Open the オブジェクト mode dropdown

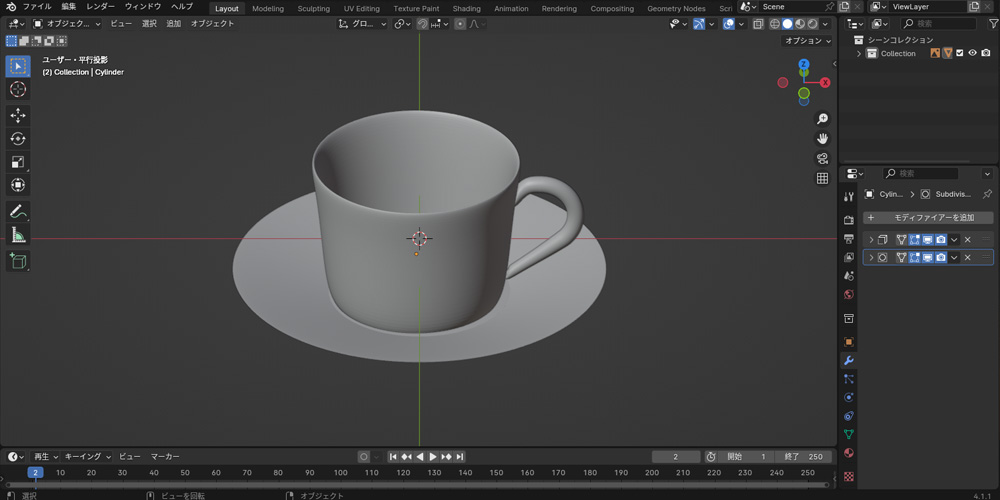click(x=67, y=24)
